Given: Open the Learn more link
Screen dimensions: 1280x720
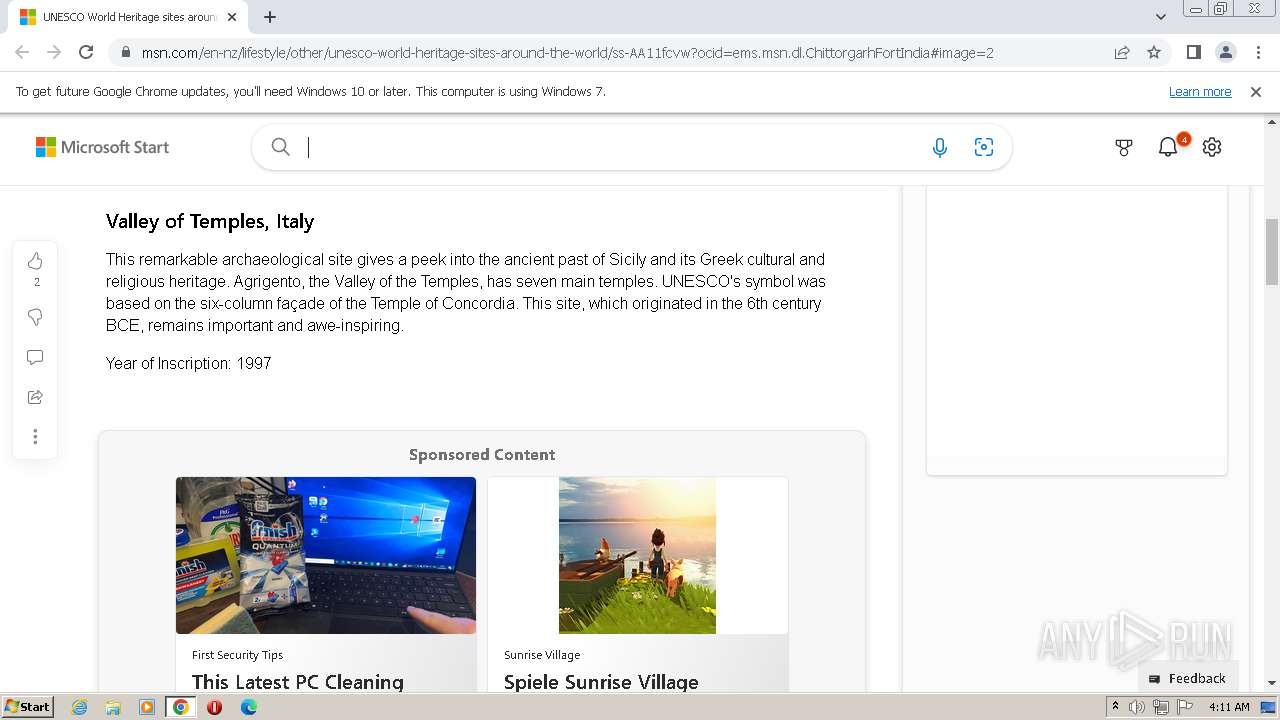Looking at the screenshot, I should pyautogui.click(x=1200, y=92).
